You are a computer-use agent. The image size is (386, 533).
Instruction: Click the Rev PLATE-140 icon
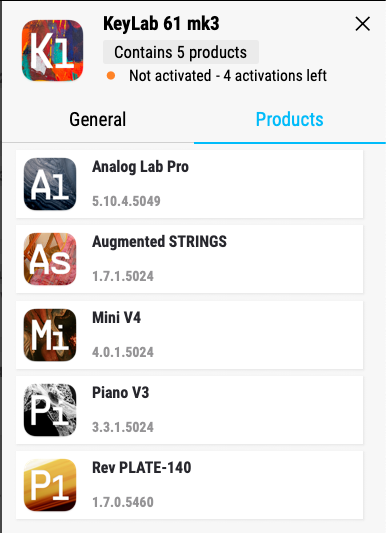50,485
